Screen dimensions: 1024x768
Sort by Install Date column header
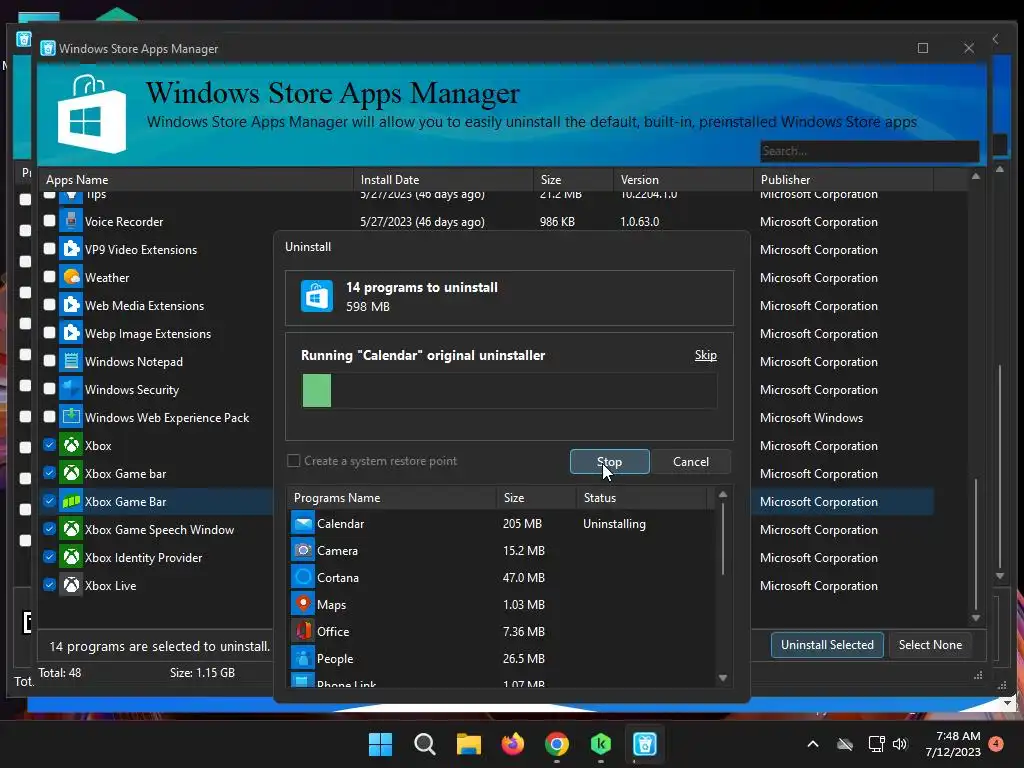click(x=443, y=180)
